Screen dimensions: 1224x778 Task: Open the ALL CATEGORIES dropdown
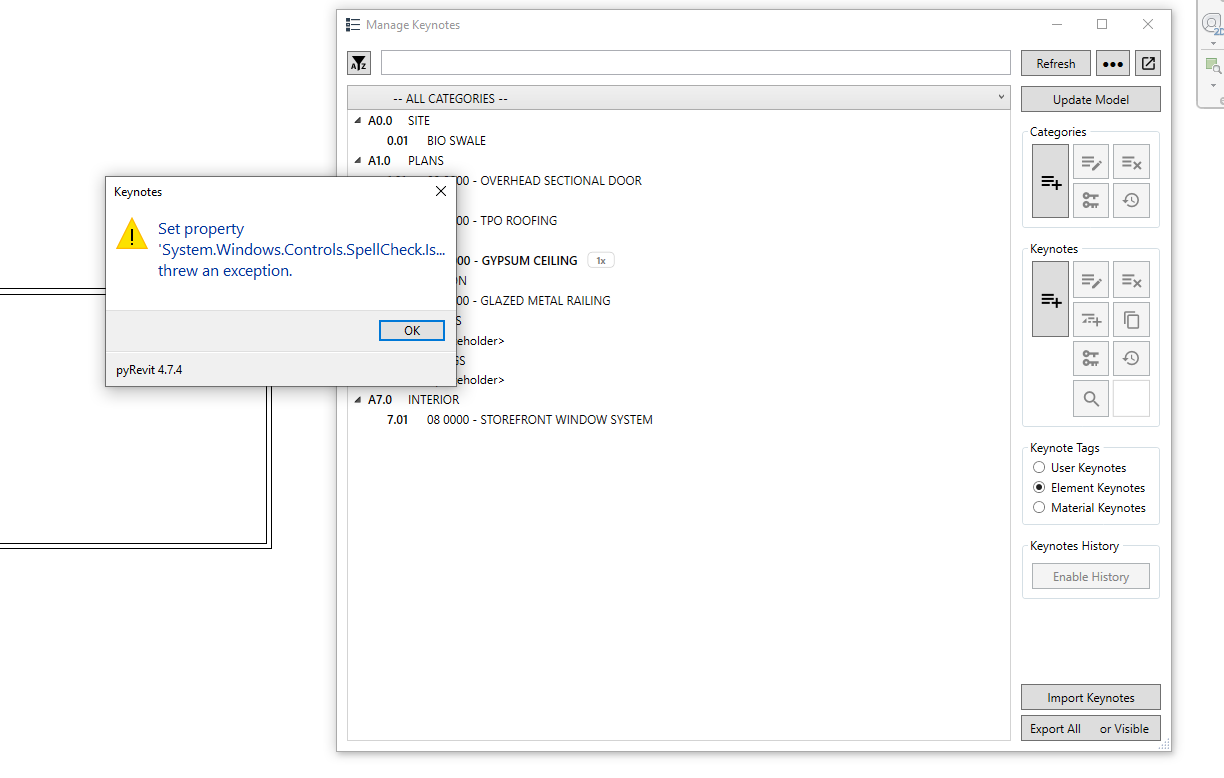pos(678,97)
